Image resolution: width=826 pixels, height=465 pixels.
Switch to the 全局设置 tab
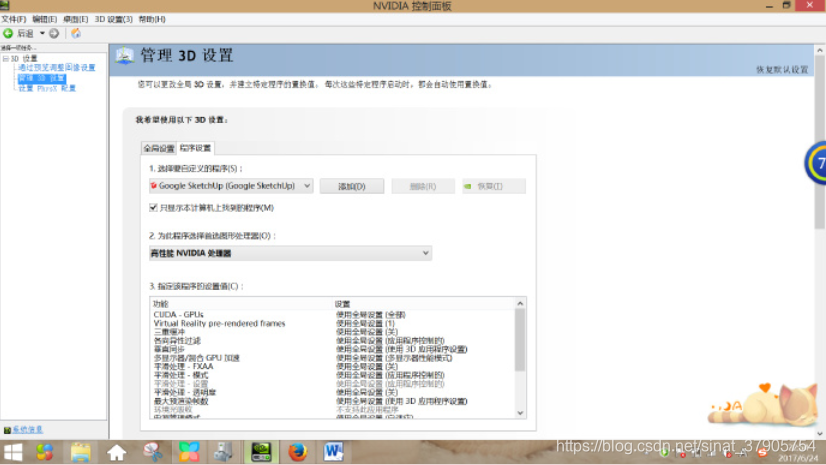[159, 149]
